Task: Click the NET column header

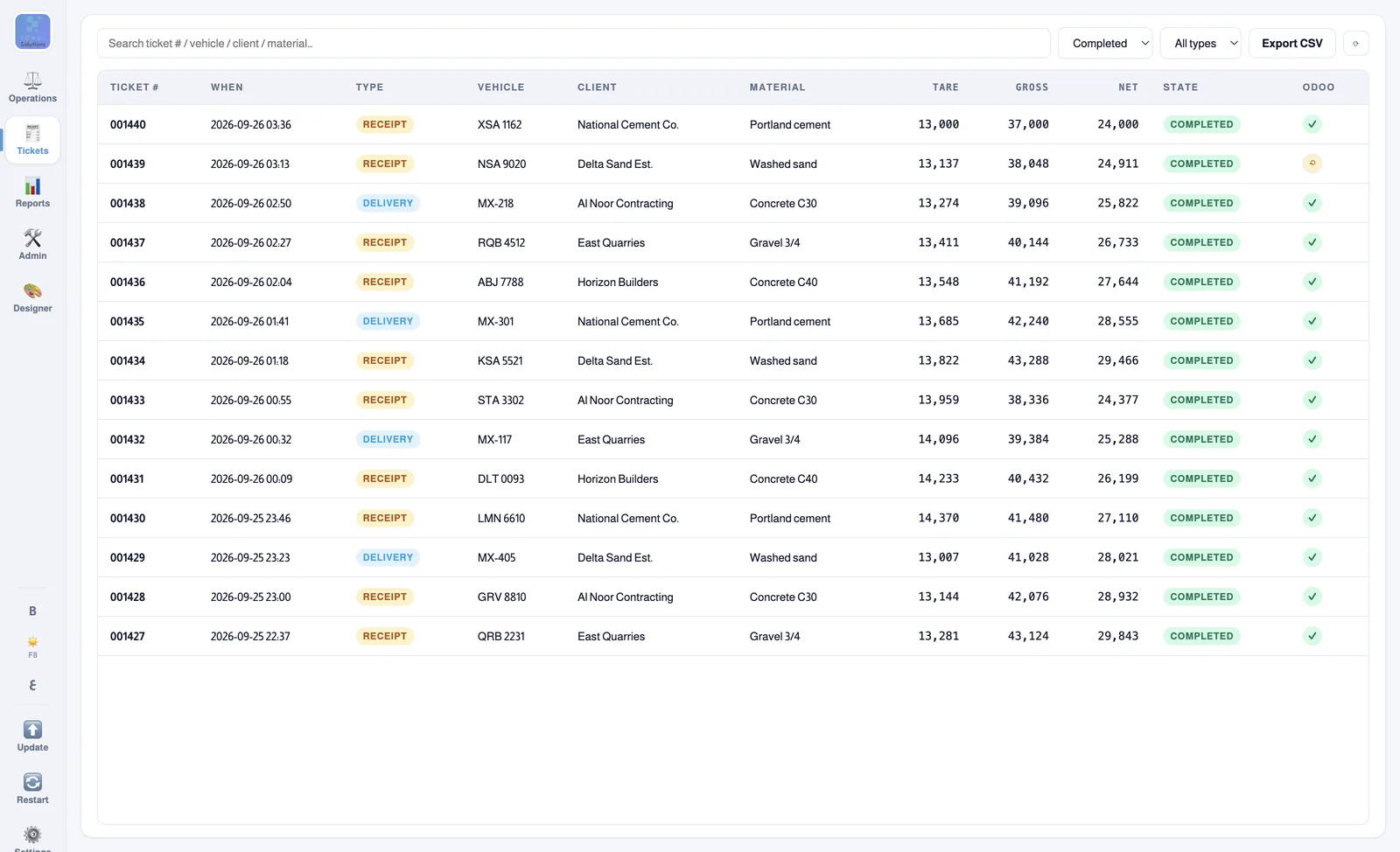Action: 1128,87
